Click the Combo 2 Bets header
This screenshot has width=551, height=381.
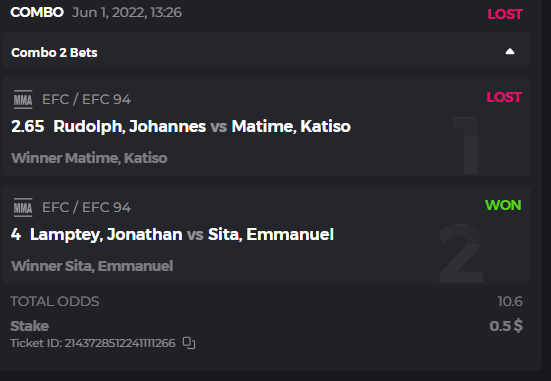[x=265, y=50]
